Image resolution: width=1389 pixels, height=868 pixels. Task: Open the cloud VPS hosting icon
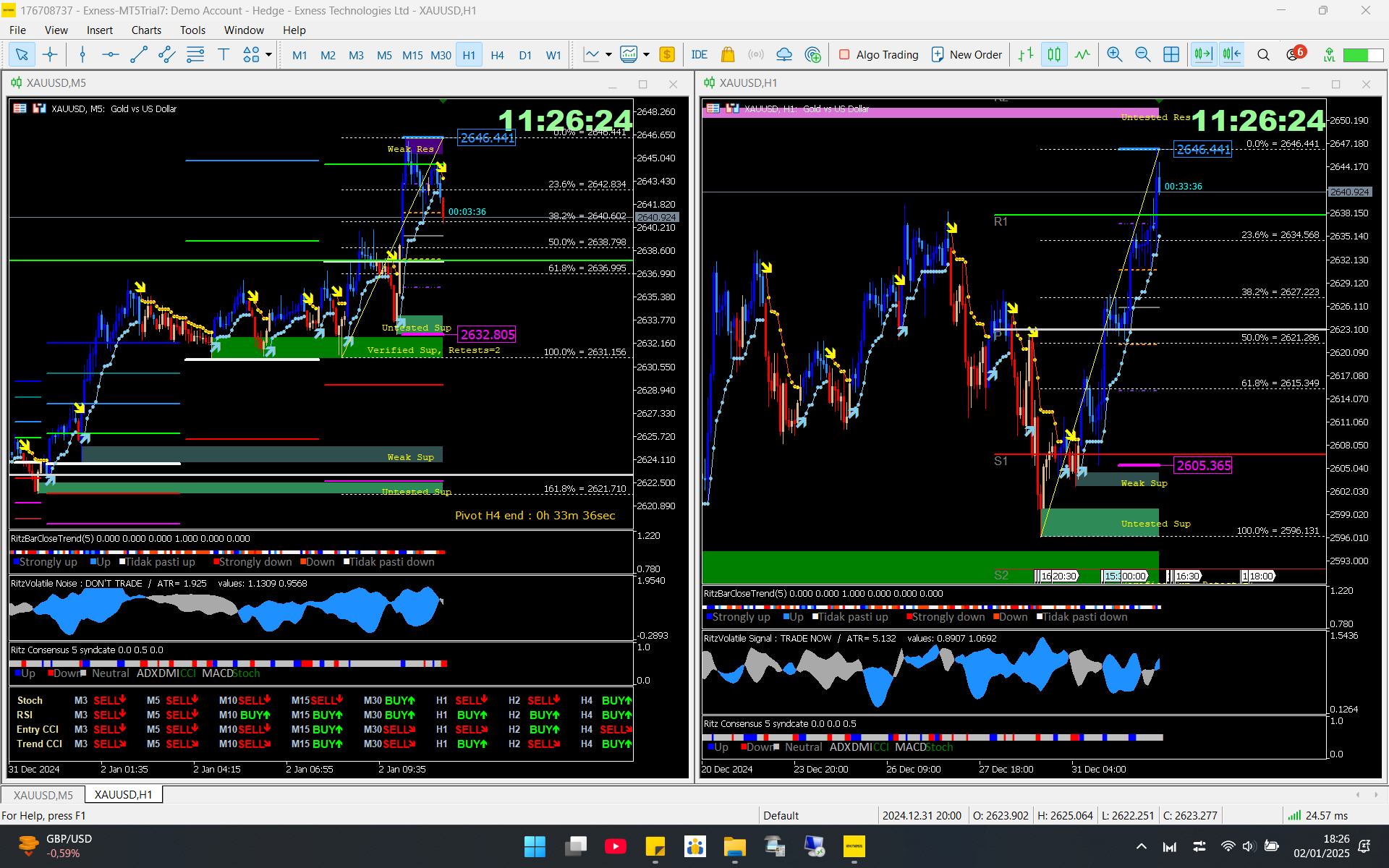pyautogui.click(x=784, y=54)
